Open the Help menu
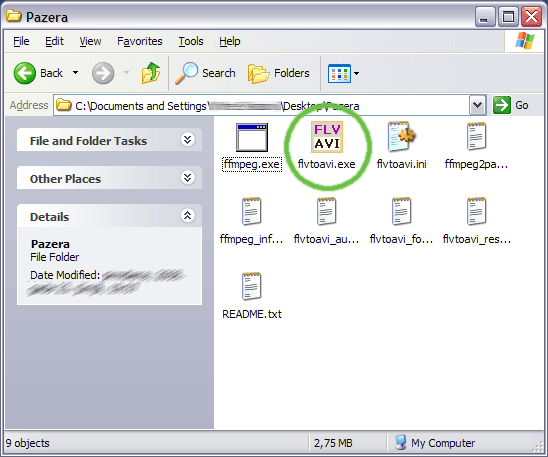 pyautogui.click(x=230, y=41)
